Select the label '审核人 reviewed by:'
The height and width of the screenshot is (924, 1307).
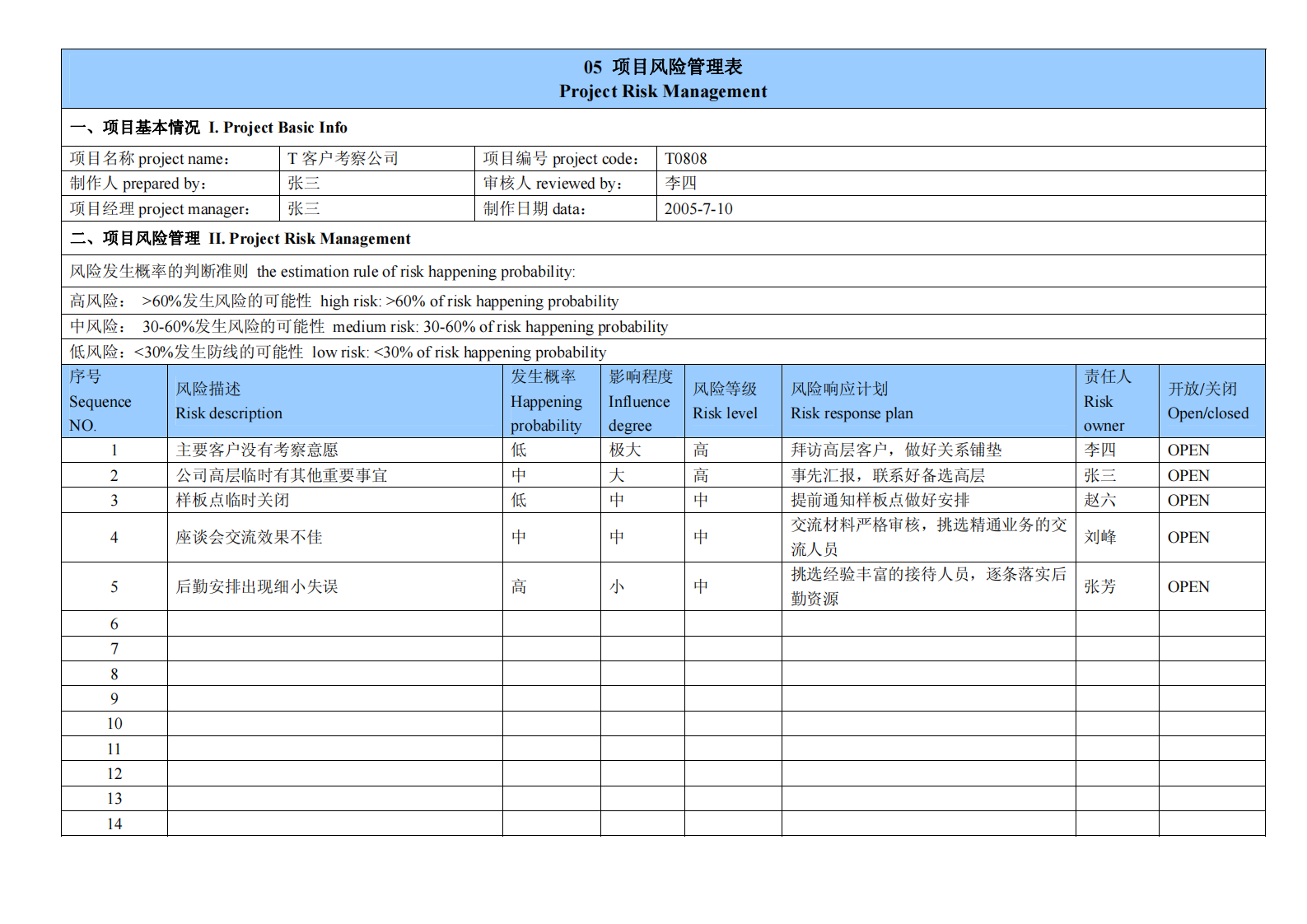pyautogui.click(x=553, y=184)
